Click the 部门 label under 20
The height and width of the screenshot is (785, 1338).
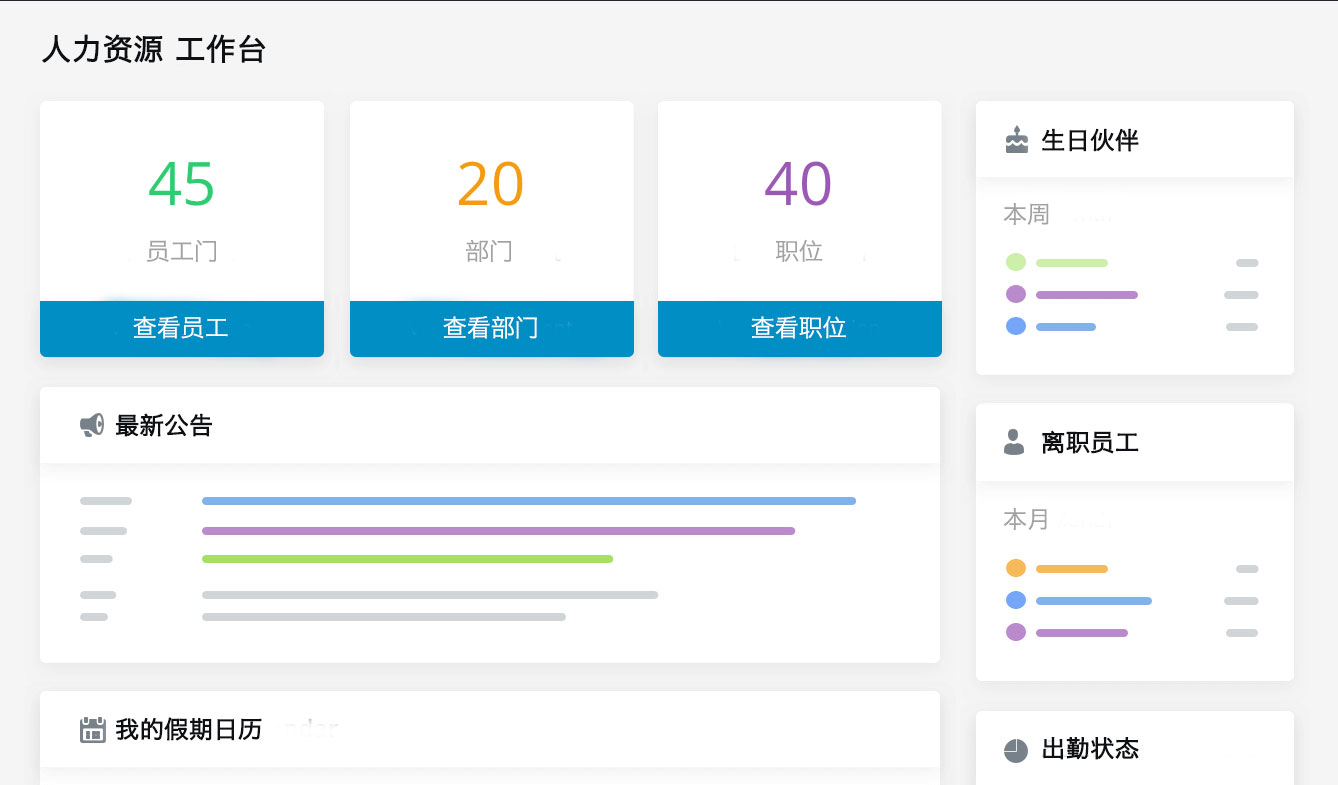490,251
